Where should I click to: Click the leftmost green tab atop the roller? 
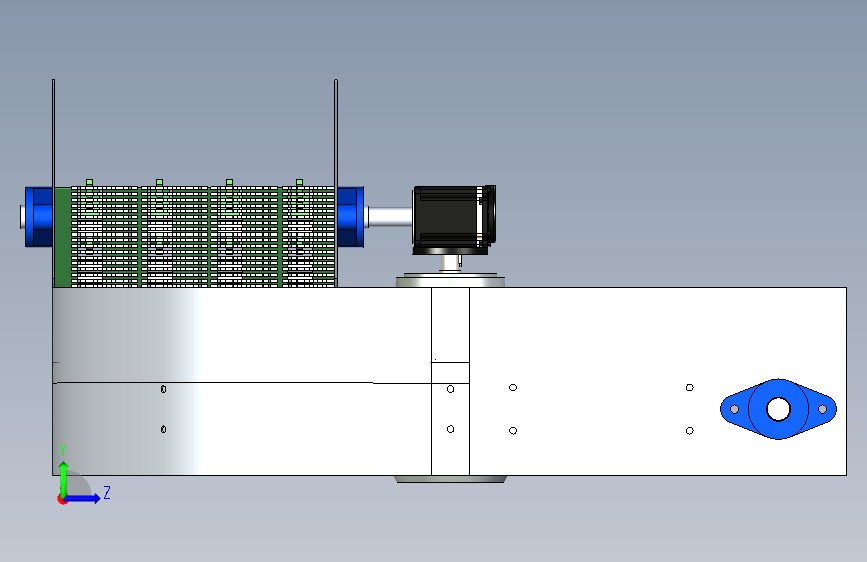[x=90, y=182]
